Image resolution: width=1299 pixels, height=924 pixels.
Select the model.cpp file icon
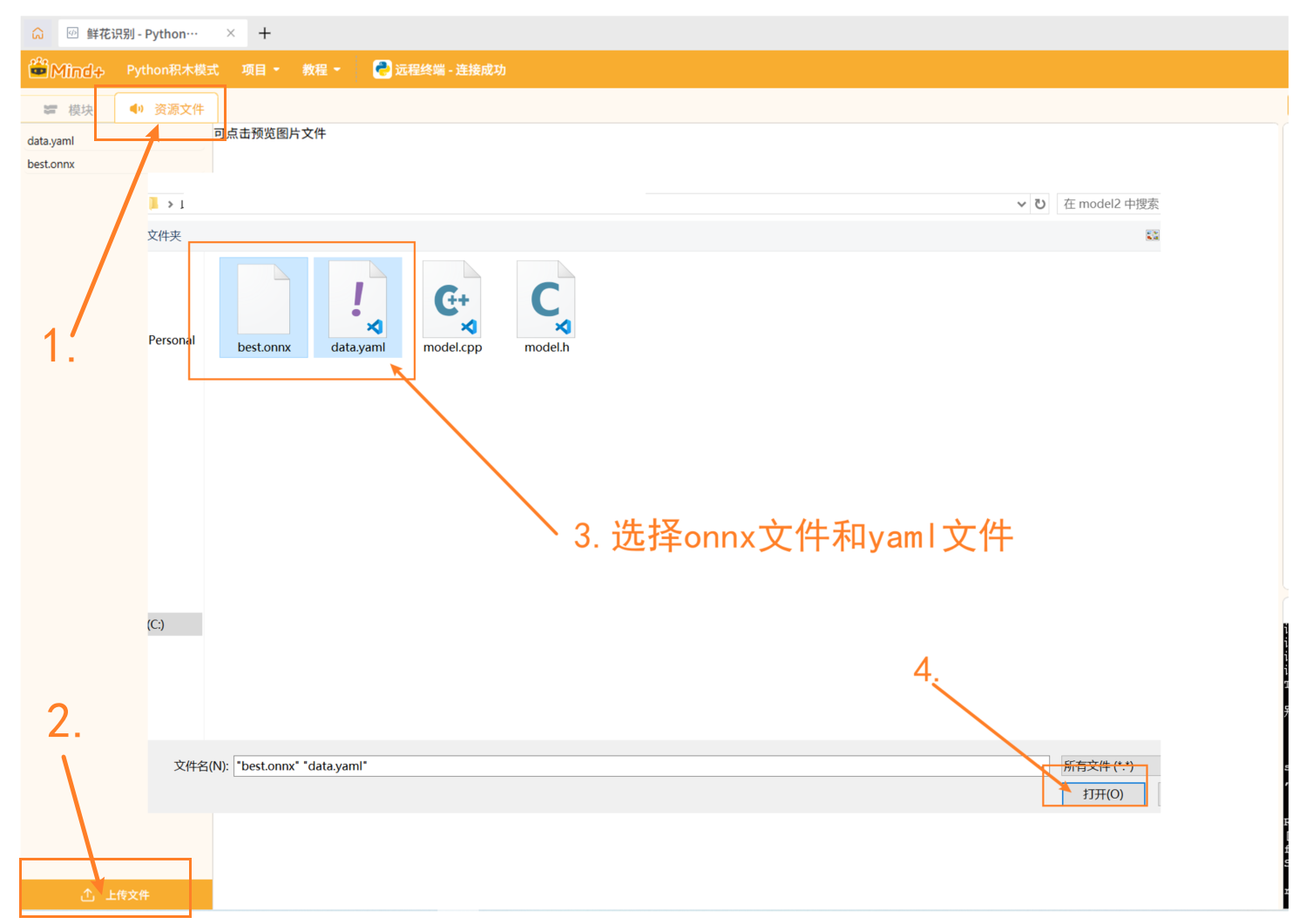tap(452, 300)
